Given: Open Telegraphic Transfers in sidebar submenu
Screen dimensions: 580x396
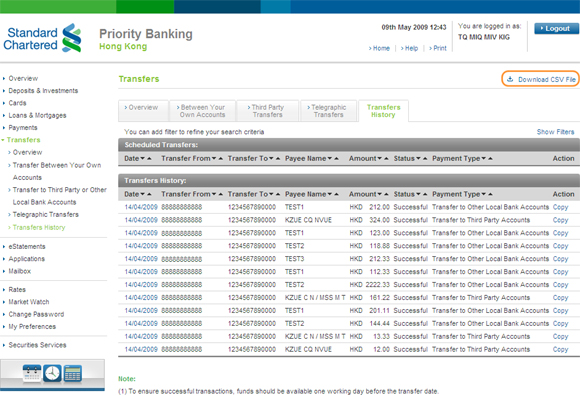Looking at the screenshot, I should point(45,214).
